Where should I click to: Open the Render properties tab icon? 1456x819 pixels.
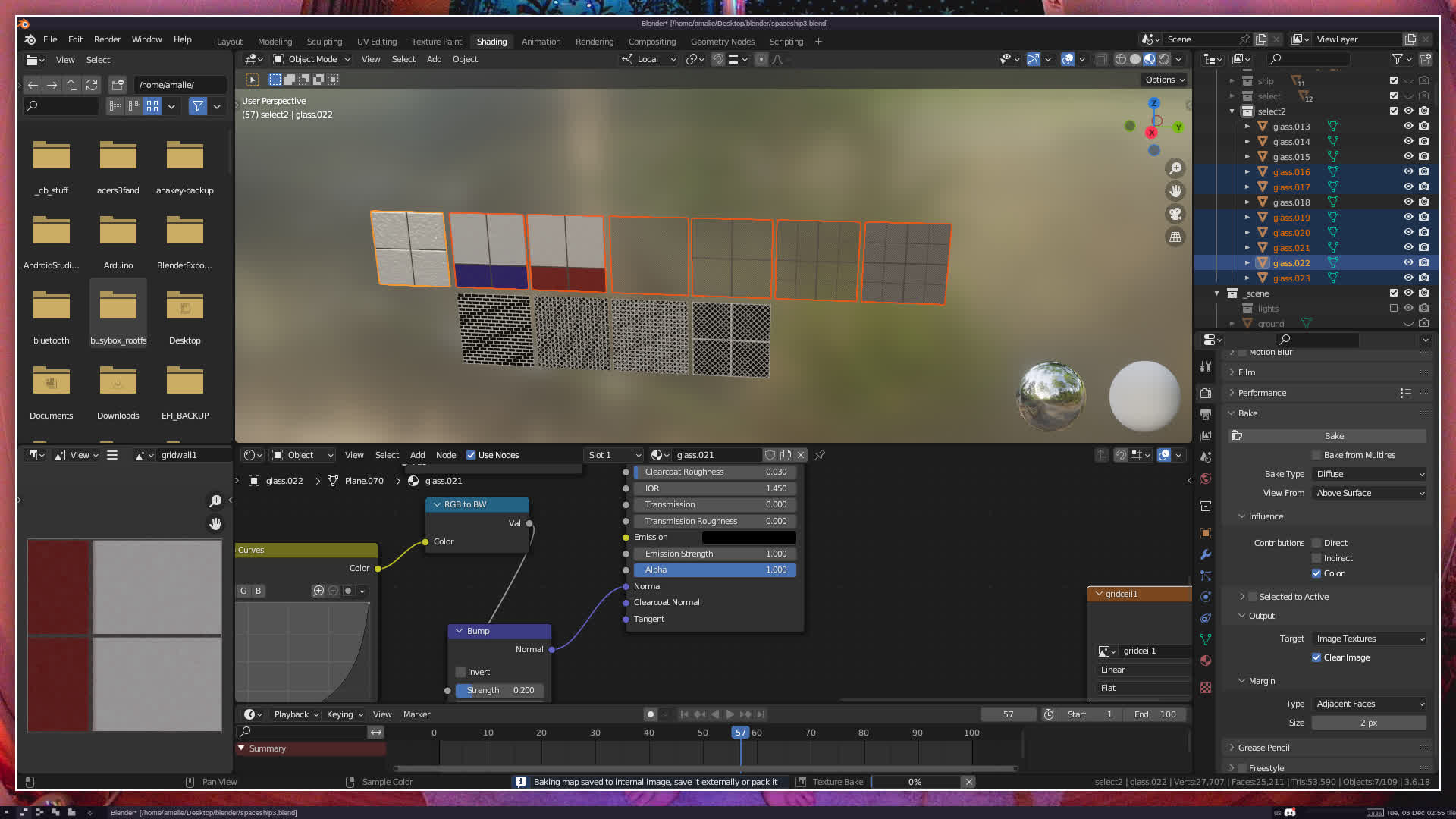tap(1206, 393)
